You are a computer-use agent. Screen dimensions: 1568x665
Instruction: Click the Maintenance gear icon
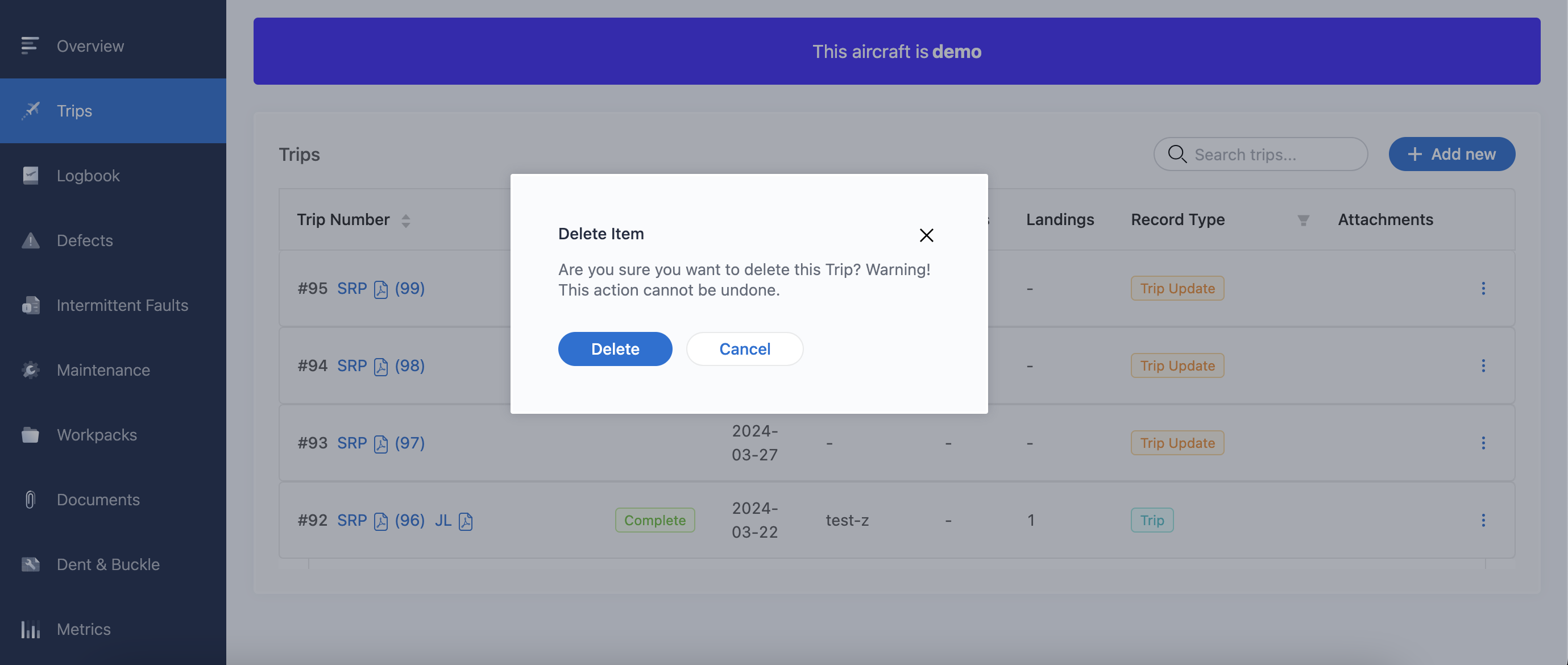tap(30, 370)
